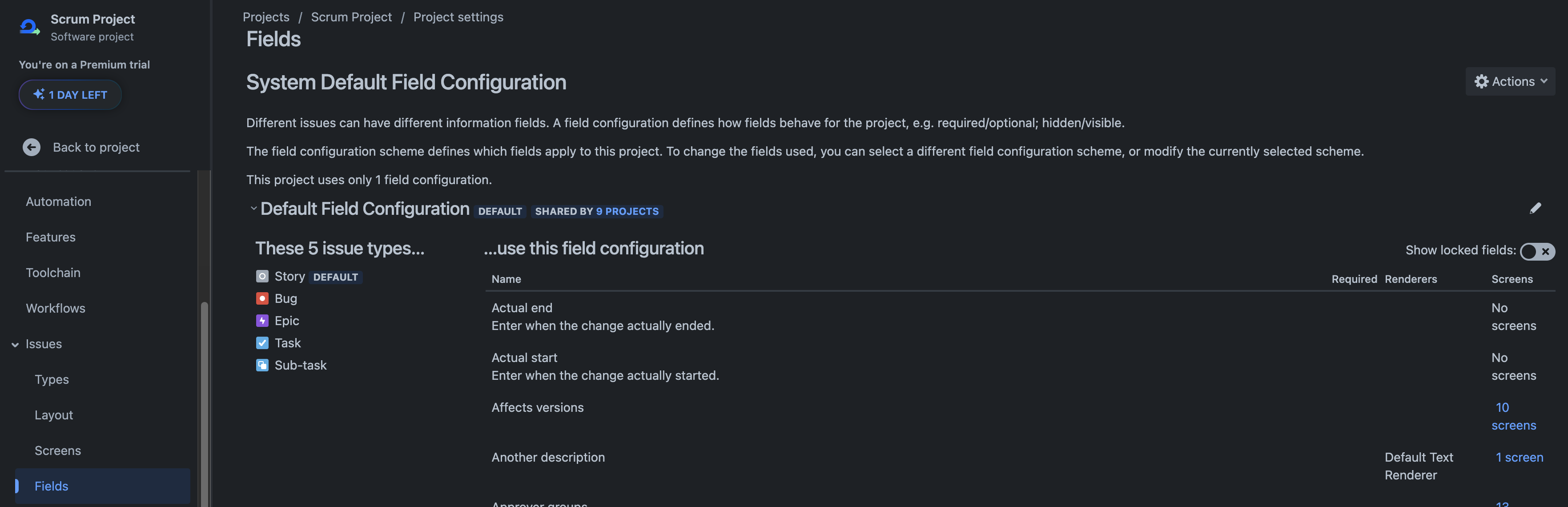Image resolution: width=1568 pixels, height=507 pixels.
Task: Switch to the Workflows settings page
Action: (x=56, y=308)
